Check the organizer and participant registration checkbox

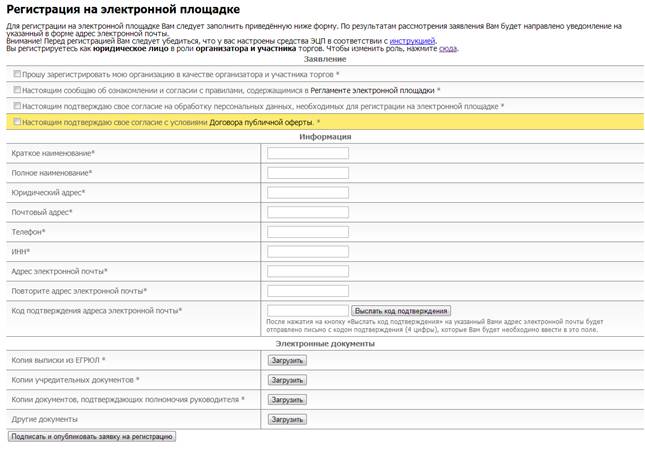[x=17, y=74]
